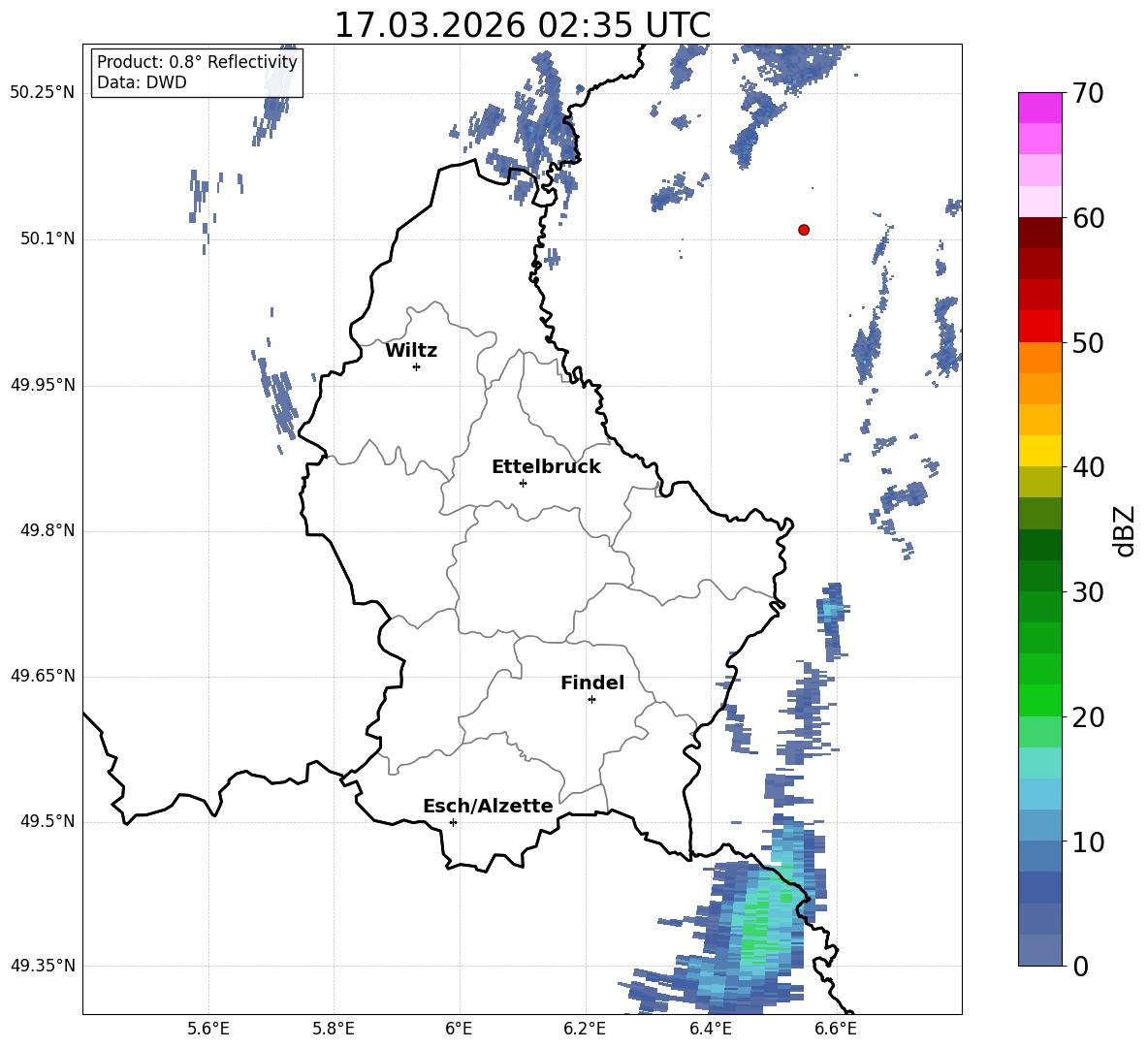1148x1048 pixels.
Task: Click the 60 tick on the colorbar
Action: click(1088, 218)
